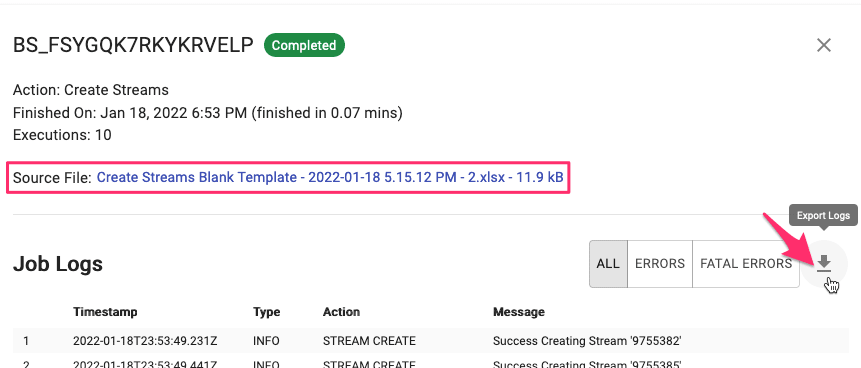The height and width of the screenshot is (368, 861).
Task: Click INFO type in log row 1
Action: click(266, 341)
